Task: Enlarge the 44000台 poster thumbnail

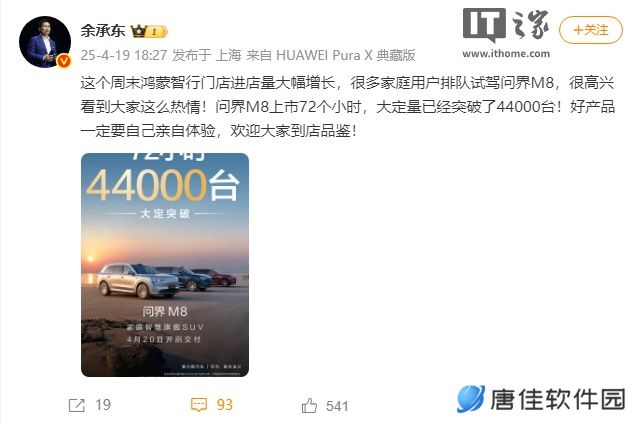Action: point(165,265)
